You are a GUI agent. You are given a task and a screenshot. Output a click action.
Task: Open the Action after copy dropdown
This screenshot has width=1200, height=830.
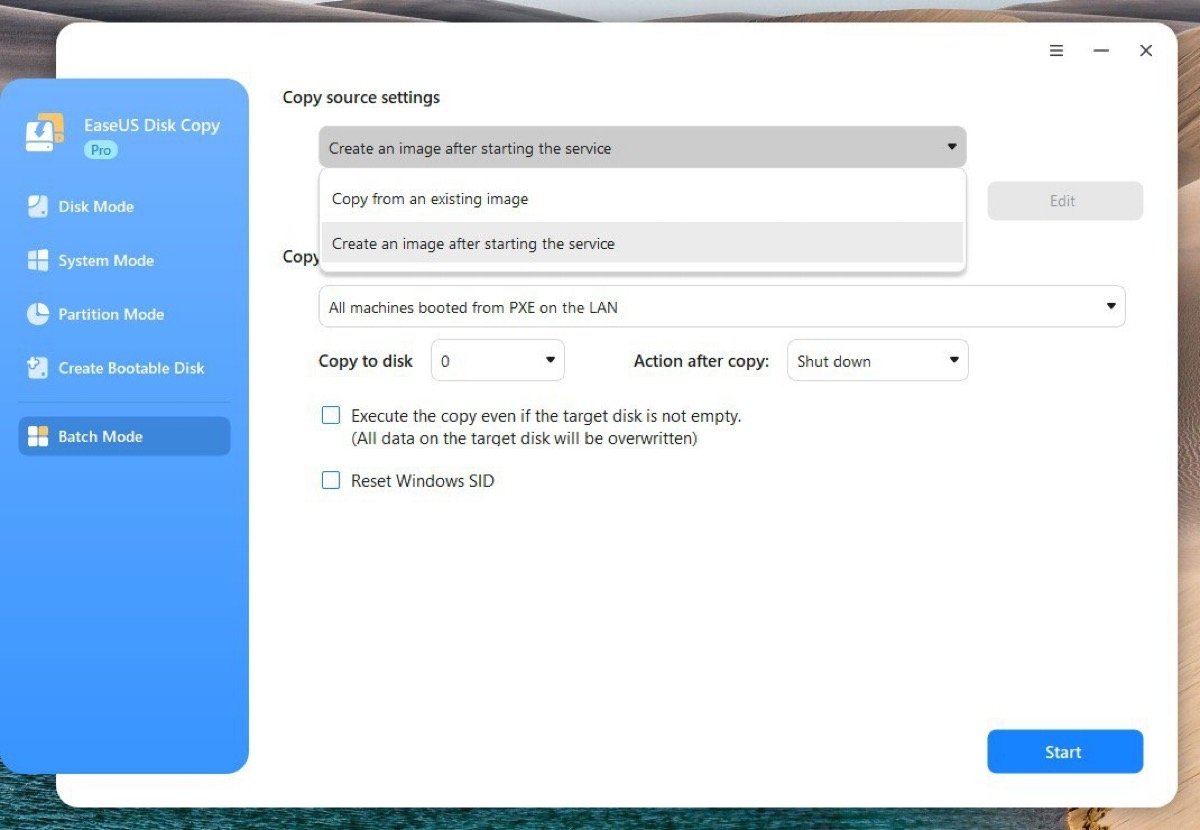(878, 361)
